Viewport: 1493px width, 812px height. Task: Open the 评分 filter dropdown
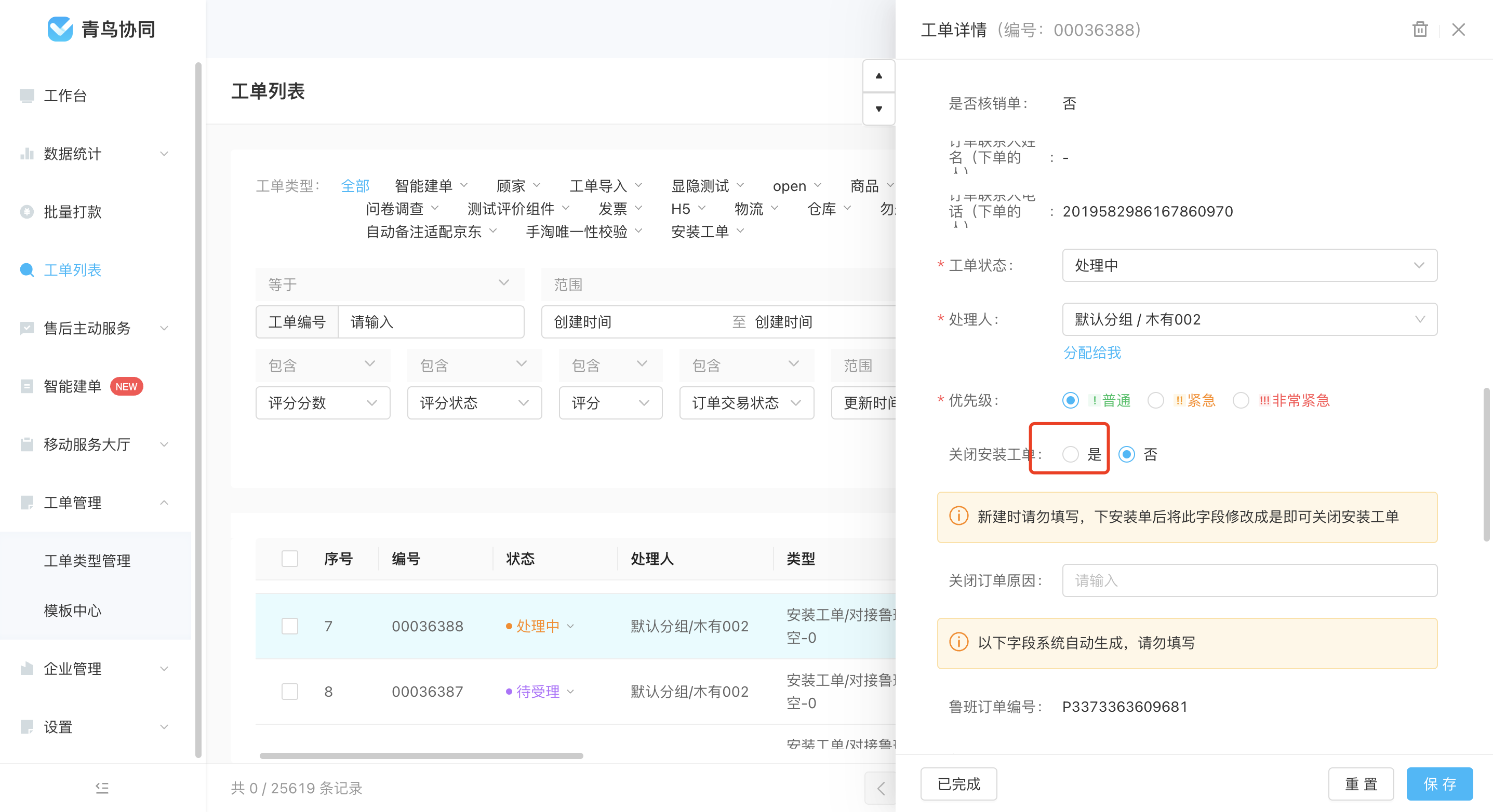pos(610,402)
